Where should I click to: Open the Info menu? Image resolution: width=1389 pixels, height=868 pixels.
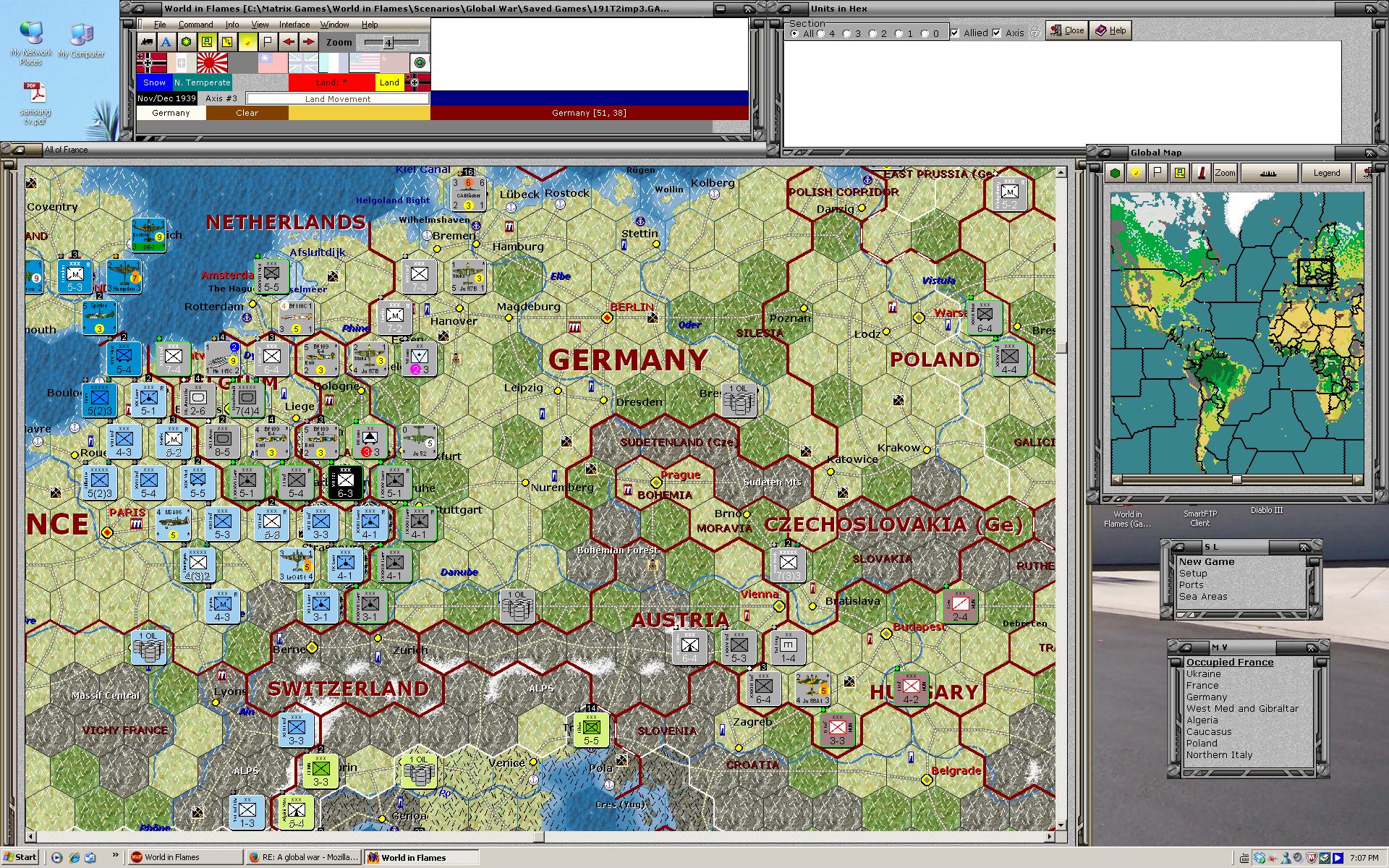tap(231, 25)
